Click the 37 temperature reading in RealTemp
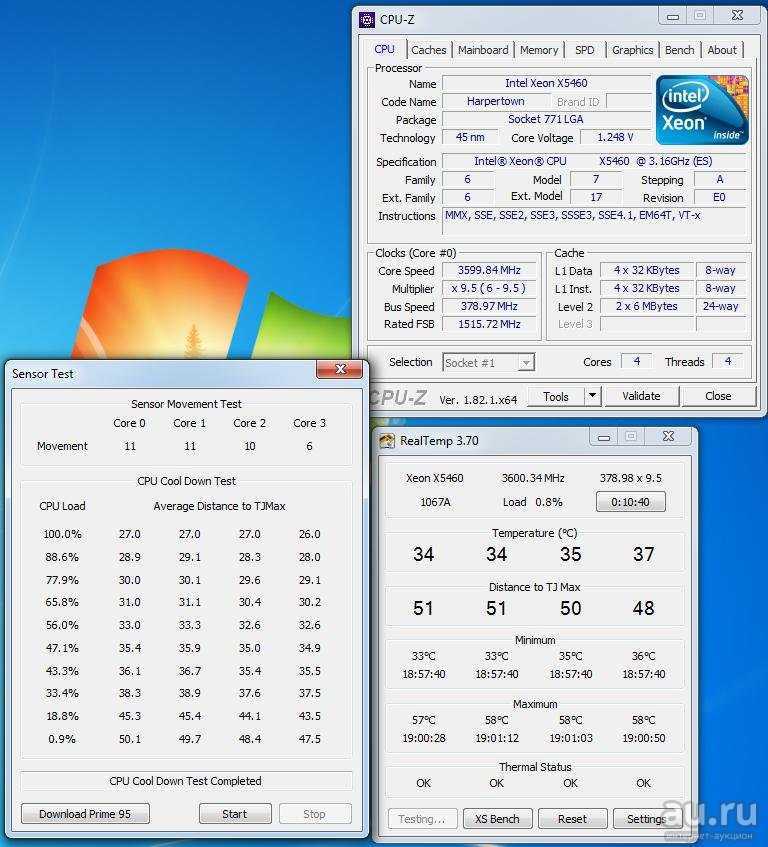Screen dimensions: 768x847 click(643, 554)
